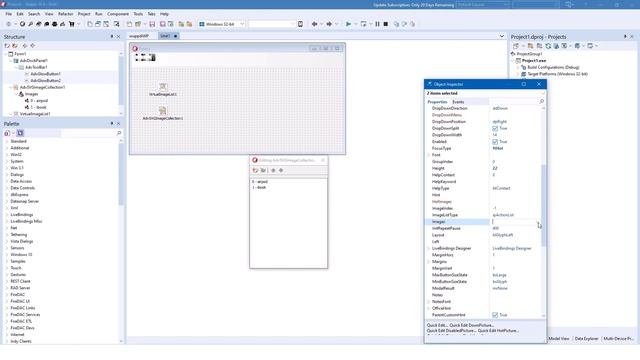Click the Object Inspector vertical scrollbar thumb
This screenshot has width=640, height=360.
tap(543, 205)
